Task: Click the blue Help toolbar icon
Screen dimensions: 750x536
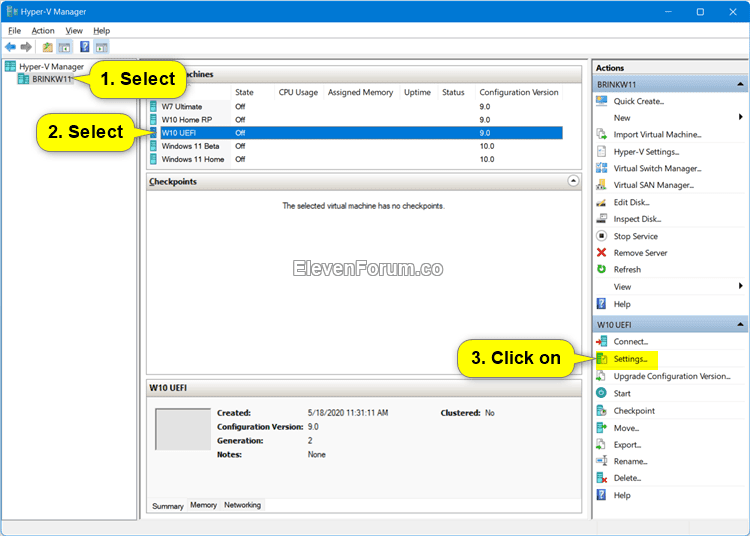Action: click(x=85, y=47)
